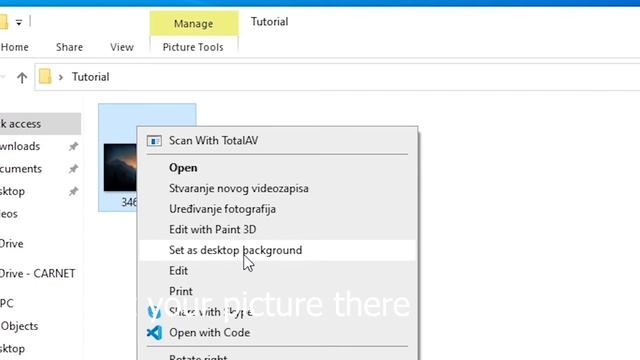Image resolution: width=640 pixels, height=360 pixels.
Task: Click the Up arrow navigation button
Action: [22, 77]
